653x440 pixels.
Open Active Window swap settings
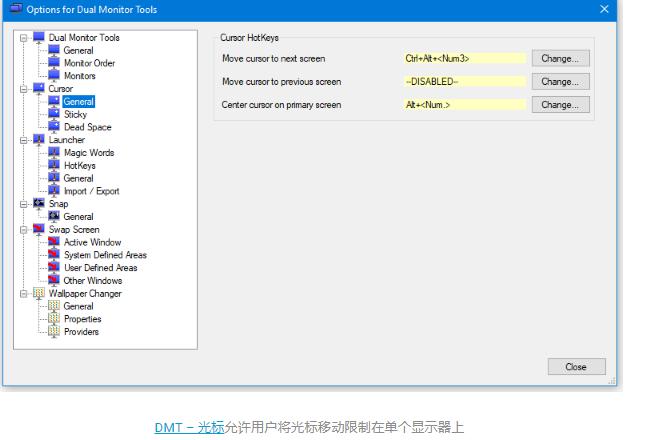(x=92, y=242)
